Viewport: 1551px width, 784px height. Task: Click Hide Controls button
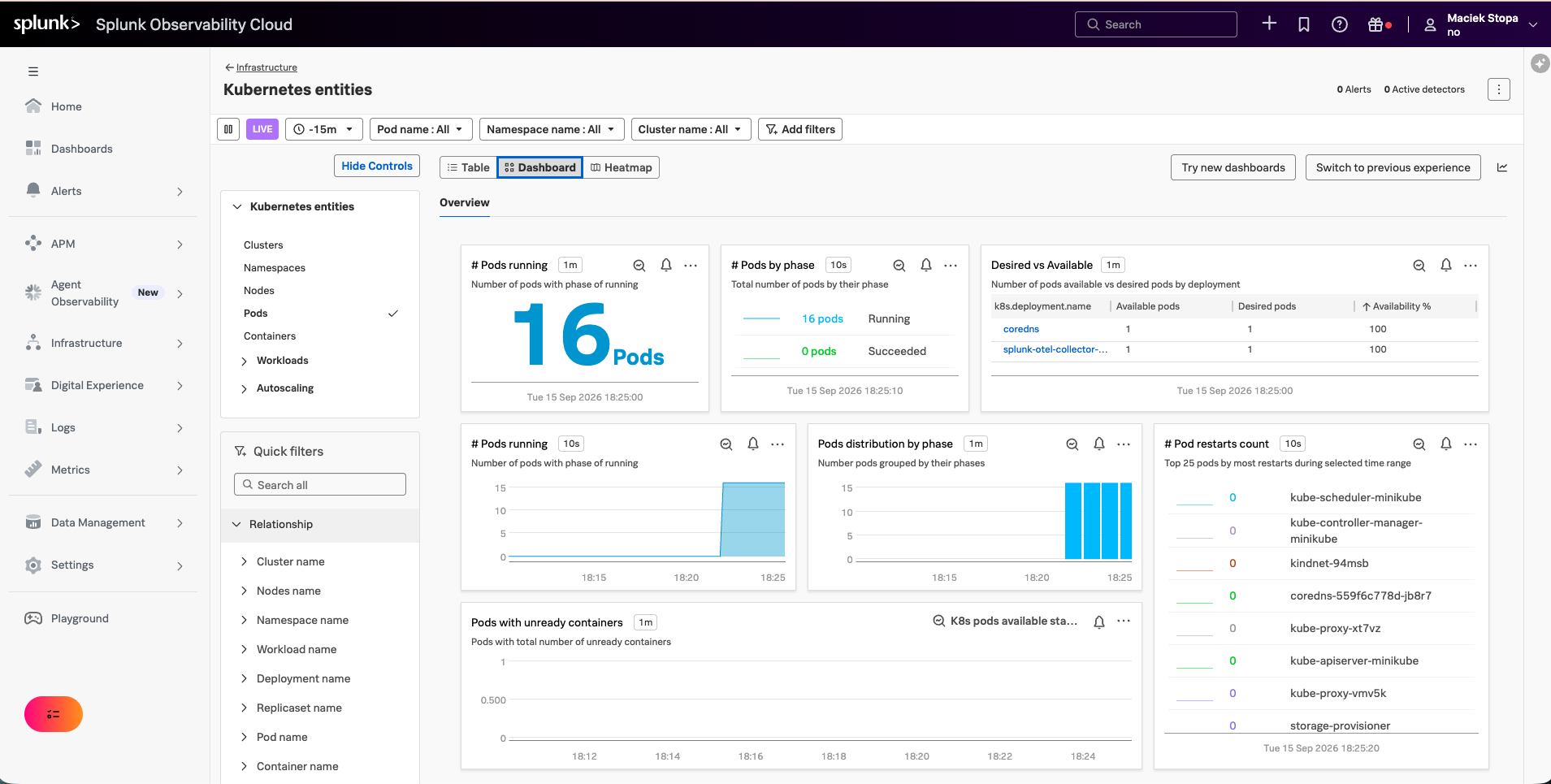[377, 166]
